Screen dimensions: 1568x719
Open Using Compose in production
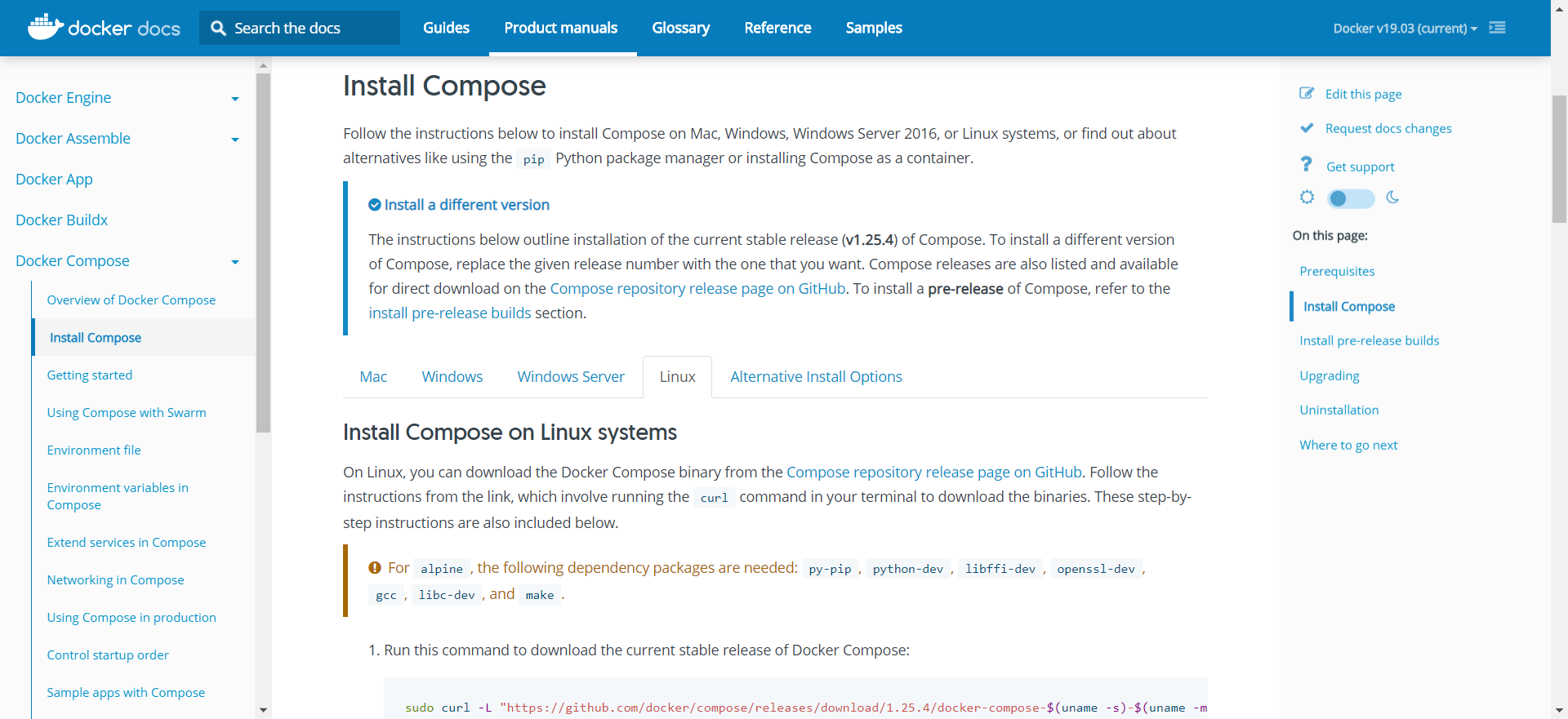click(x=131, y=617)
